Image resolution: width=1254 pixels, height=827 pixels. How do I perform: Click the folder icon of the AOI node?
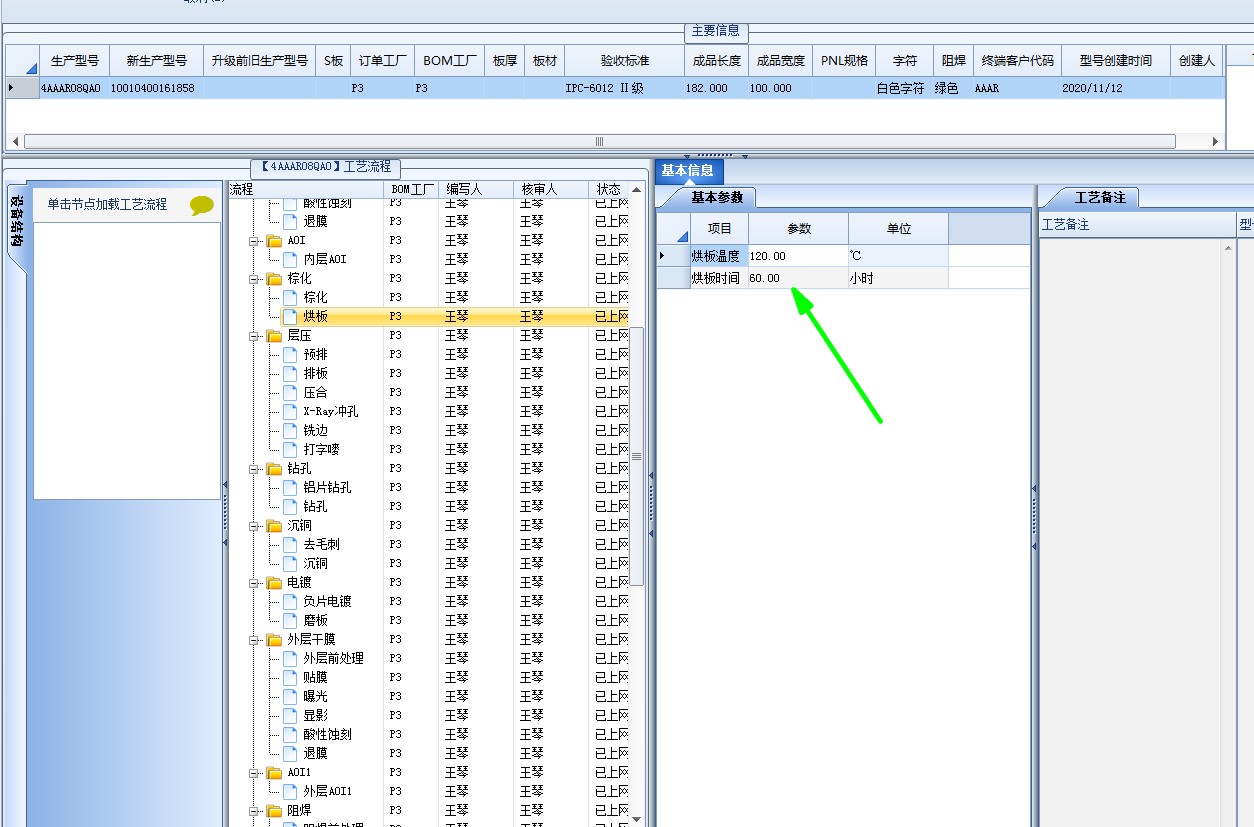274,240
